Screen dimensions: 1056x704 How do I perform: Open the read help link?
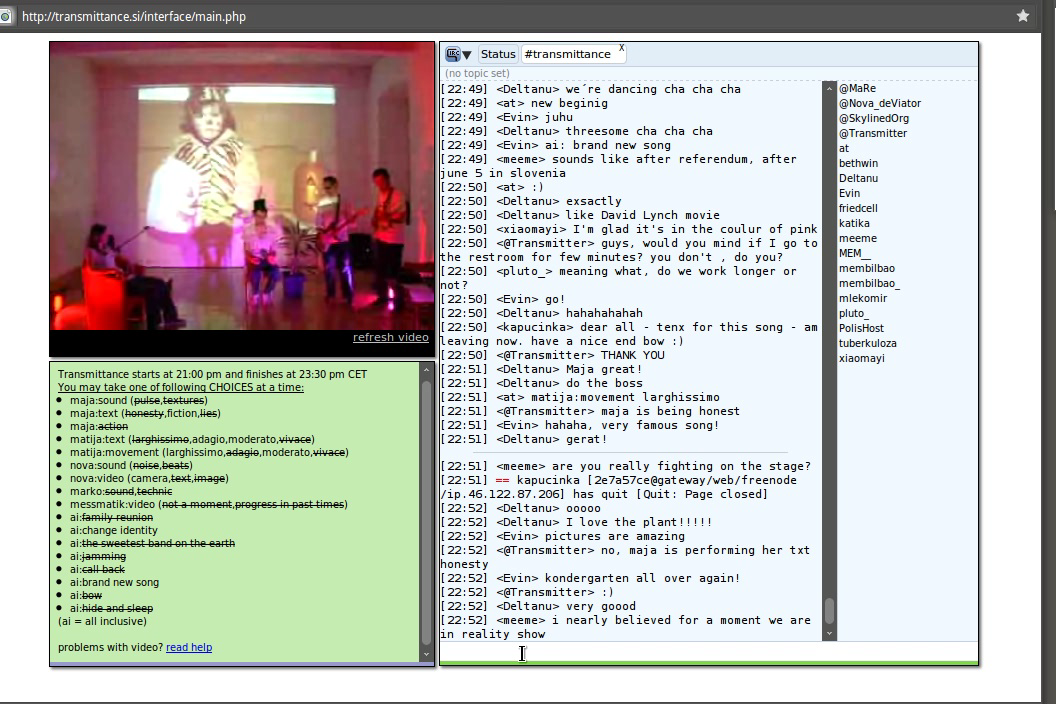click(x=189, y=647)
